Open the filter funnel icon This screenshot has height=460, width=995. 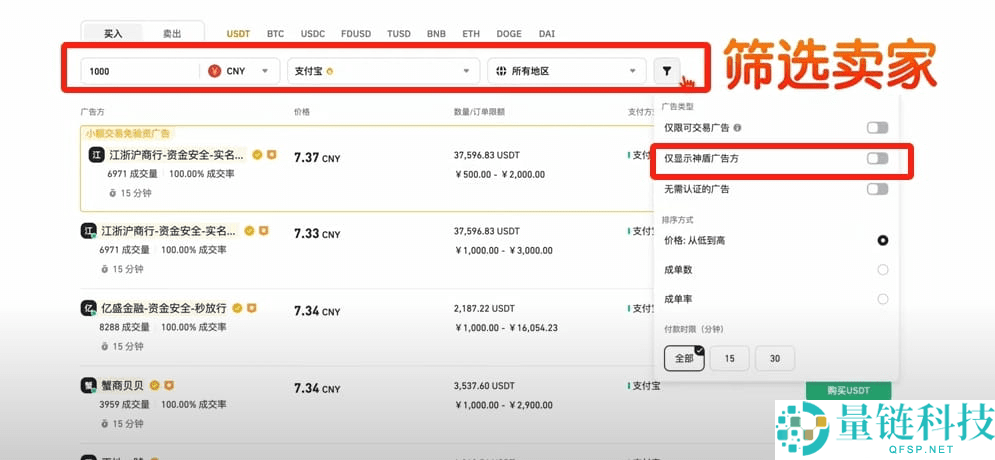pyautogui.click(x=667, y=71)
